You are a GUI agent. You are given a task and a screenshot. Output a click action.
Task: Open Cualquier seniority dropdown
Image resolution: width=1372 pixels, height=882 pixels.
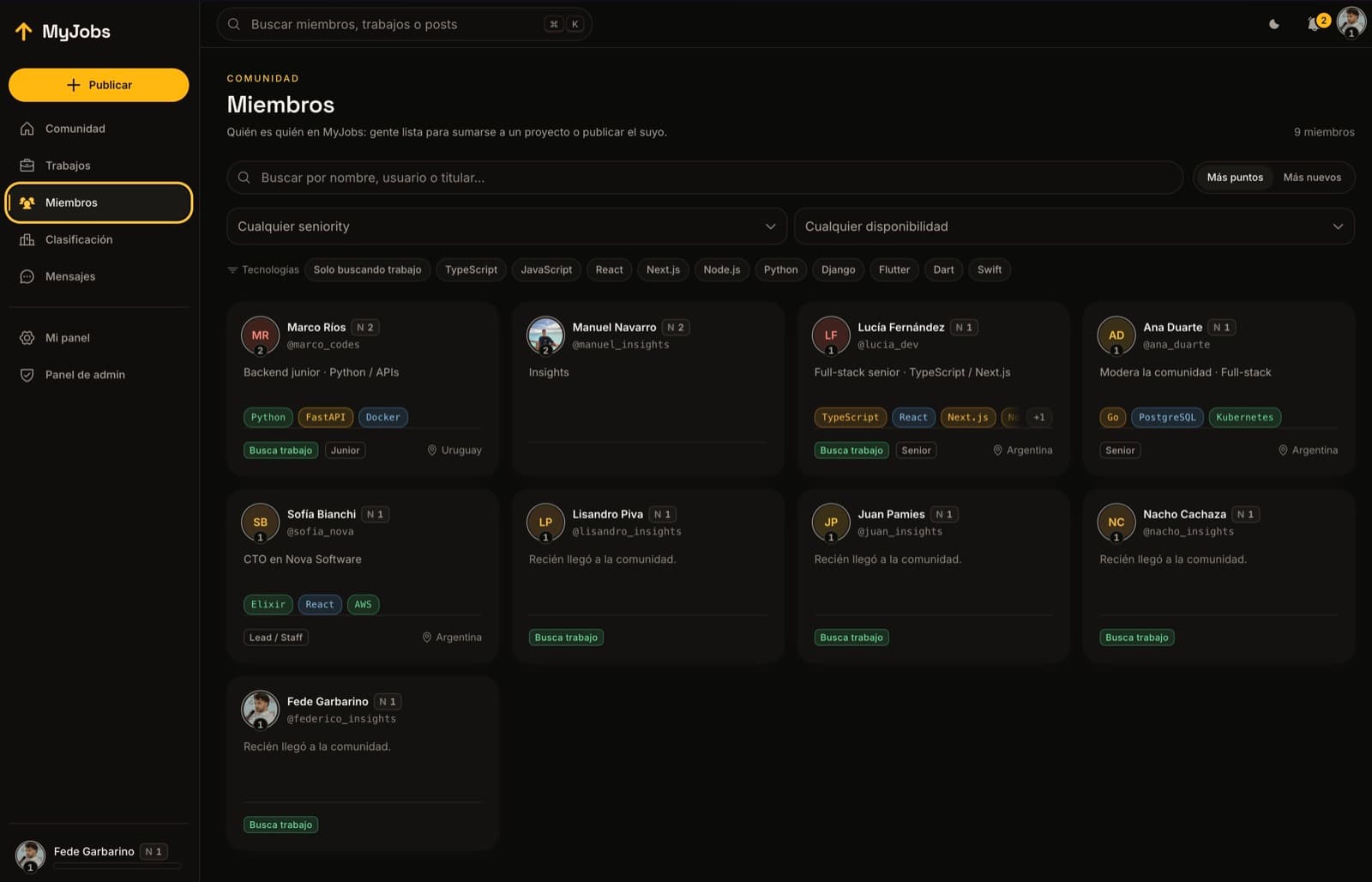pyautogui.click(x=507, y=227)
